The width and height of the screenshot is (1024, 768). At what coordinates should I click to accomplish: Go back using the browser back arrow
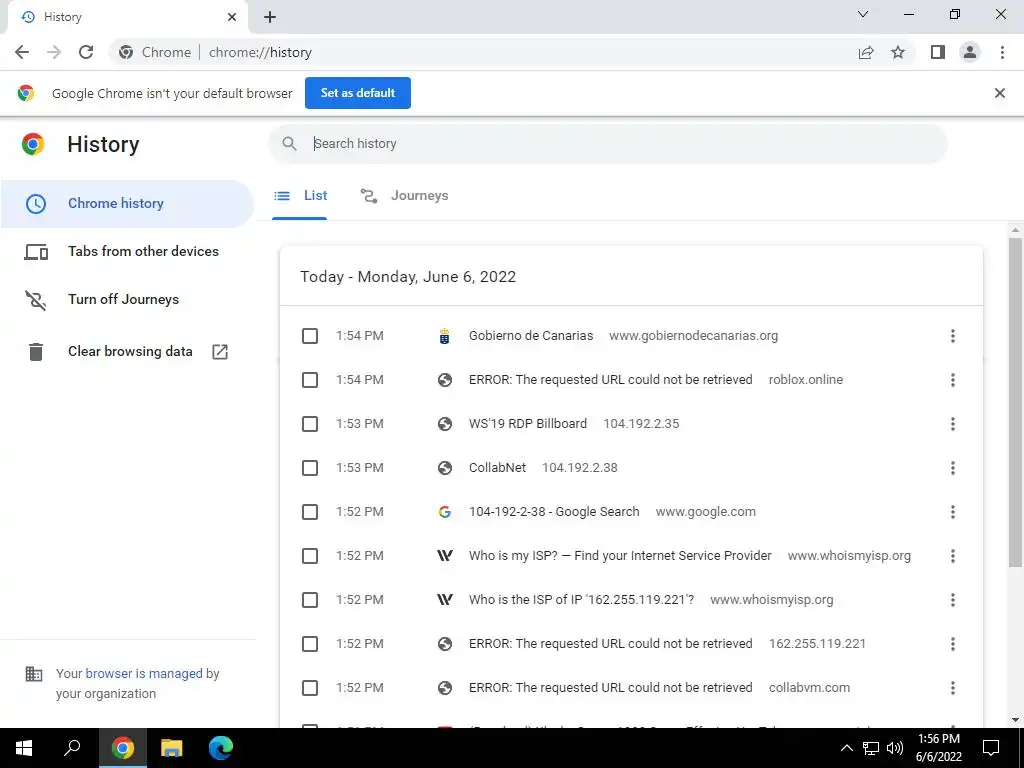pyautogui.click(x=22, y=52)
